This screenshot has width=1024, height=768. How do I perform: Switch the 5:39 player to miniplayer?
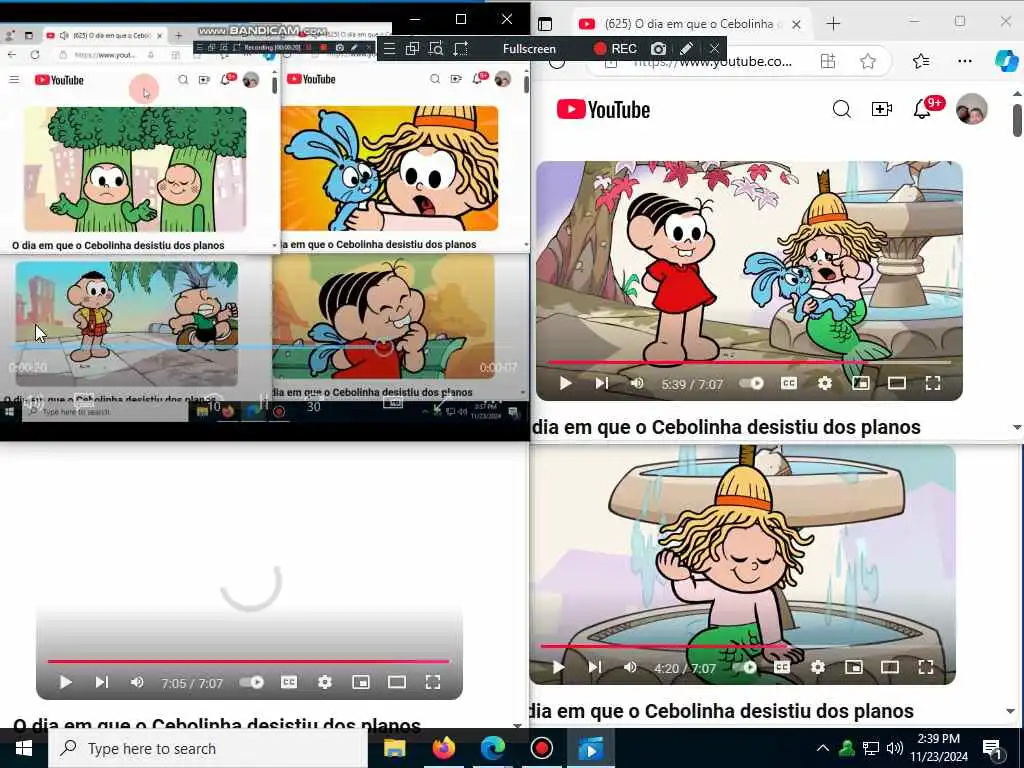(861, 383)
